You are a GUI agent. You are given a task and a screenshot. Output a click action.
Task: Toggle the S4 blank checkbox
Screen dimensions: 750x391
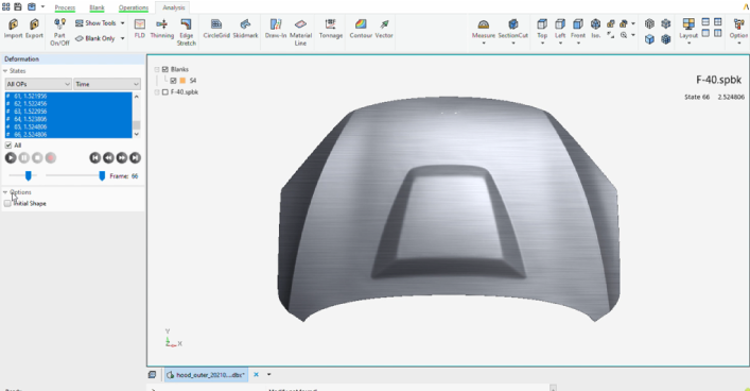tap(173, 80)
